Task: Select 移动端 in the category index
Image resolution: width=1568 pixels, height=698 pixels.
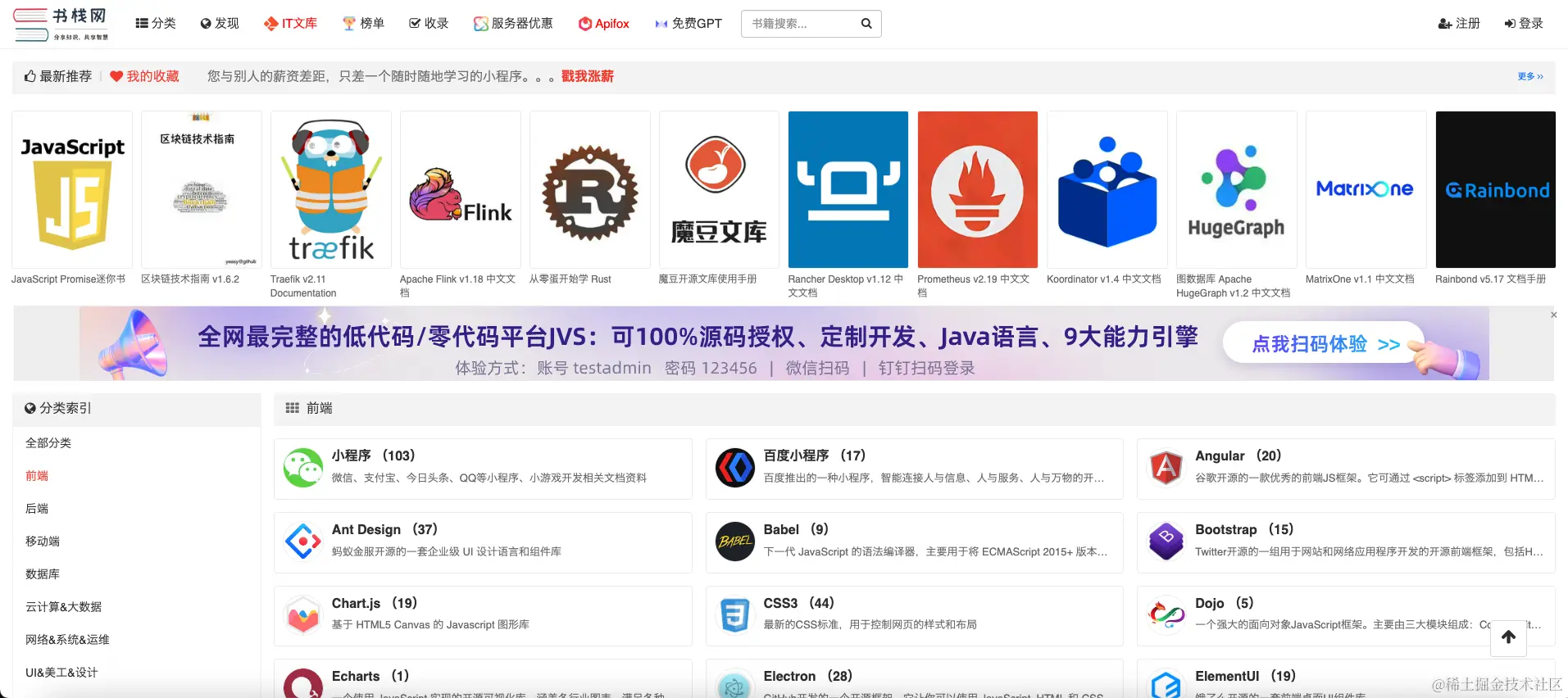Action: point(43,541)
